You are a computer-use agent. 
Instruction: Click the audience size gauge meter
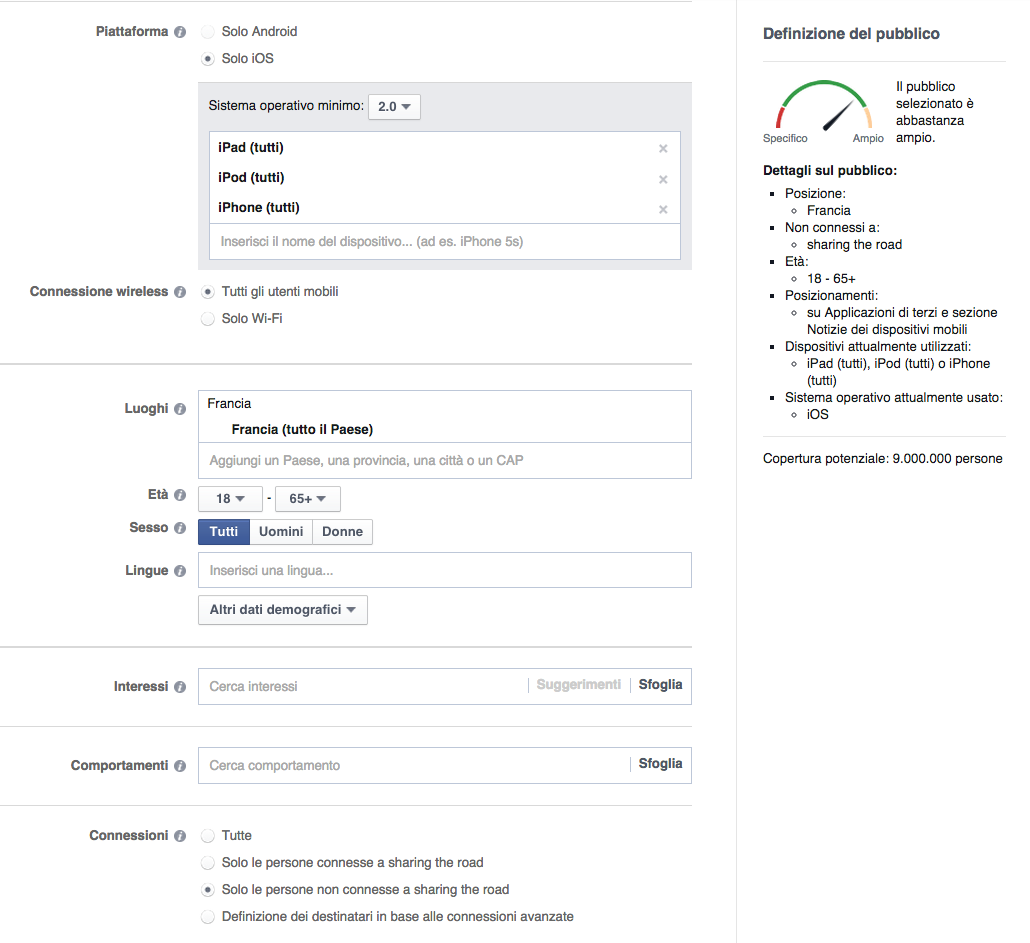point(823,108)
